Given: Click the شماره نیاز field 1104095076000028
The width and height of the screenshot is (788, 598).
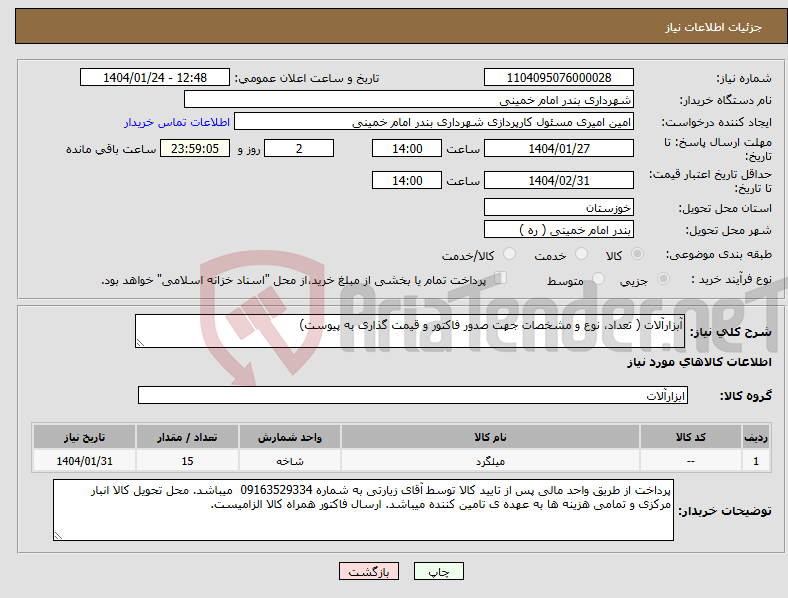Looking at the screenshot, I should coord(558,77).
